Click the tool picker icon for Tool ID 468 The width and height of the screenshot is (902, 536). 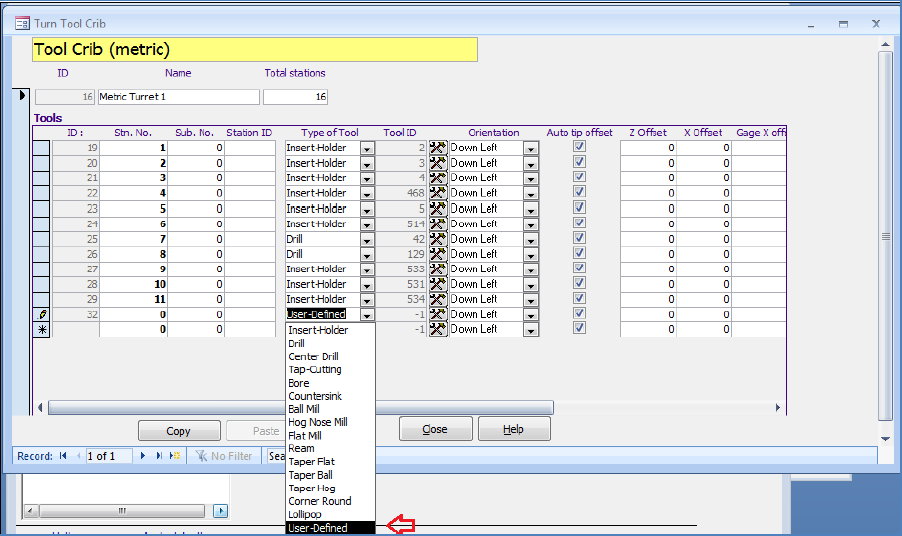click(x=437, y=193)
